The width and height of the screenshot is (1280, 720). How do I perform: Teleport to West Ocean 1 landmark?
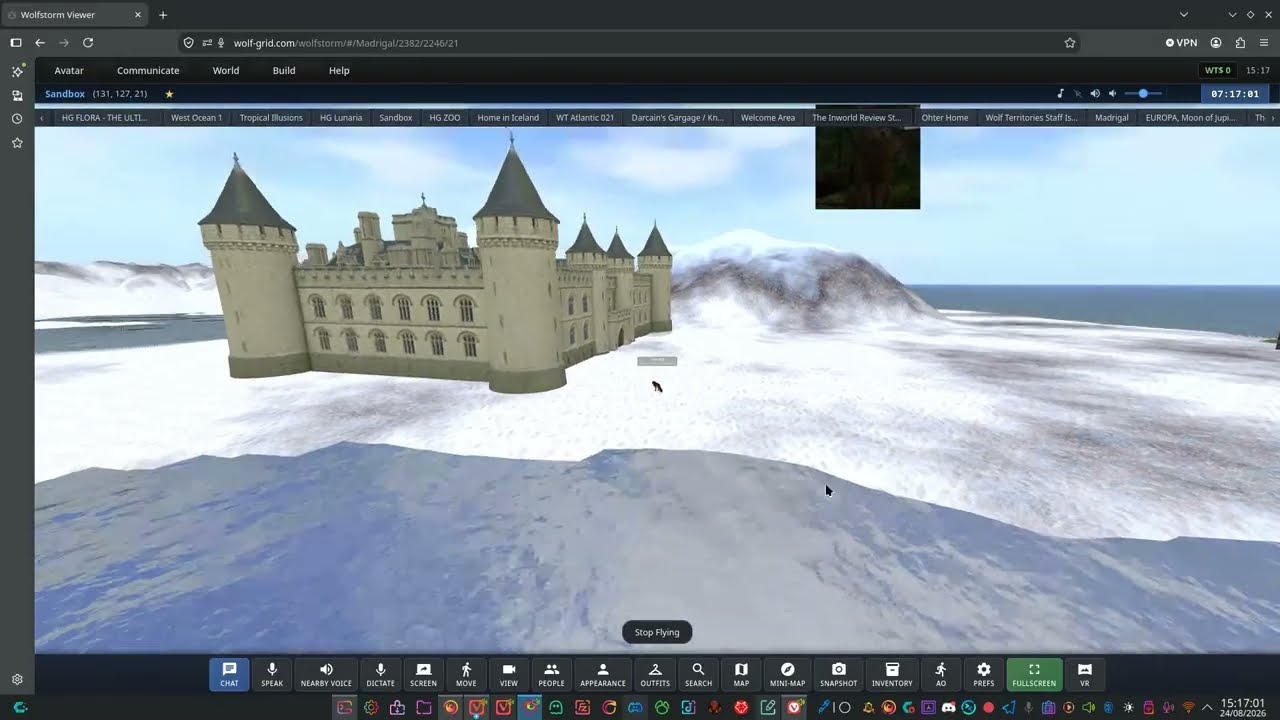[196, 118]
